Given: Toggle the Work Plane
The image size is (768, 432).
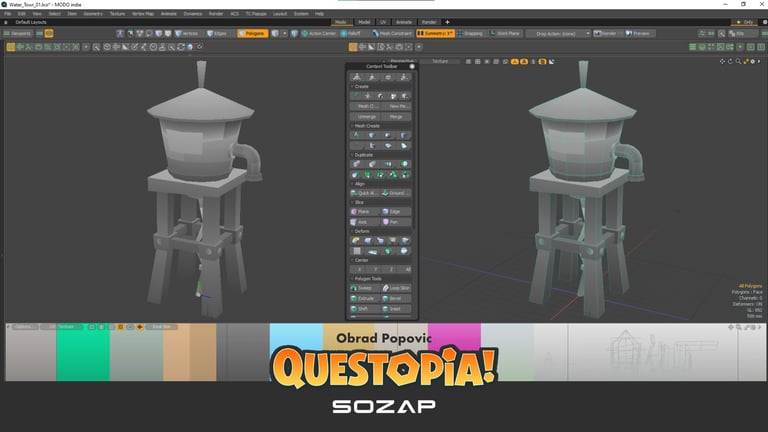Looking at the screenshot, I should point(504,33).
